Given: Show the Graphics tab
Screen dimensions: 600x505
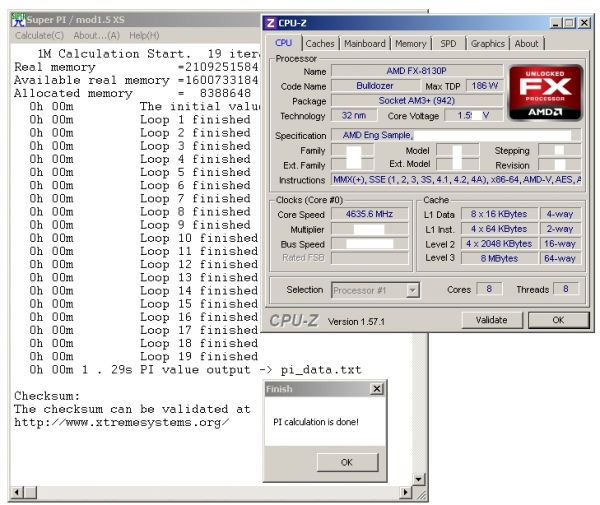Looking at the screenshot, I should tap(487, 44).
